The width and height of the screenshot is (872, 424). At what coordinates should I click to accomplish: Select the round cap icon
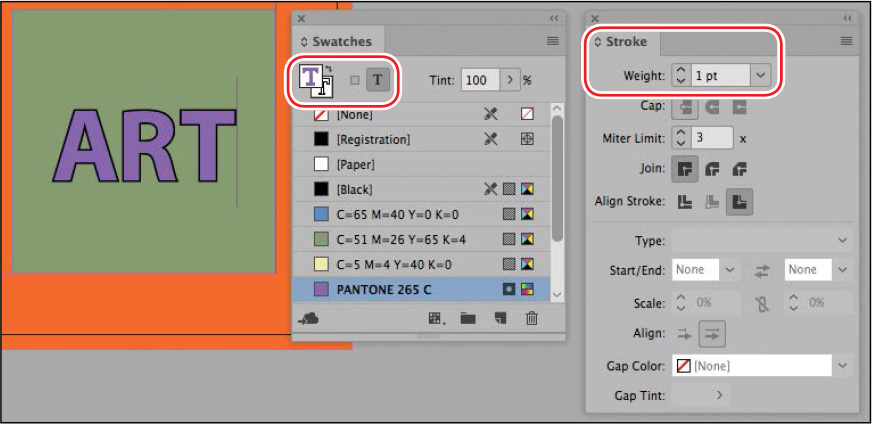714,107
